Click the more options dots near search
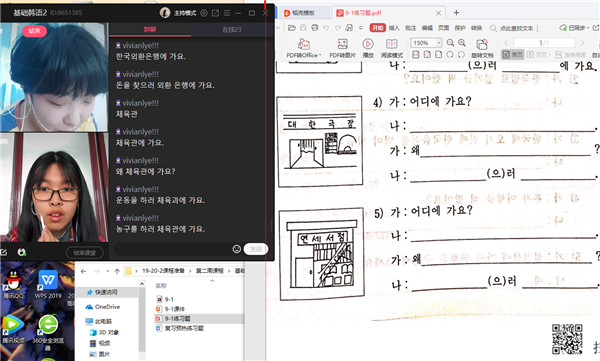 coord(538,28)
